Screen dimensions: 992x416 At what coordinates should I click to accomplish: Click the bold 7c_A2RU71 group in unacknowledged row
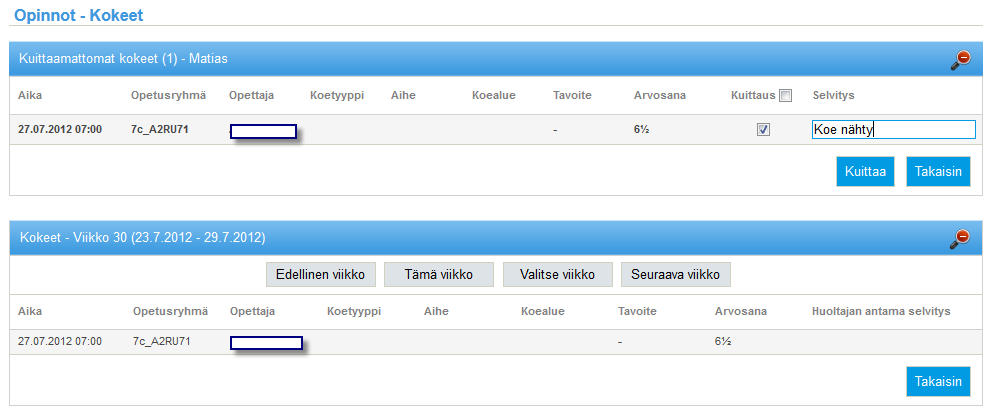click(x=159, y=130)
